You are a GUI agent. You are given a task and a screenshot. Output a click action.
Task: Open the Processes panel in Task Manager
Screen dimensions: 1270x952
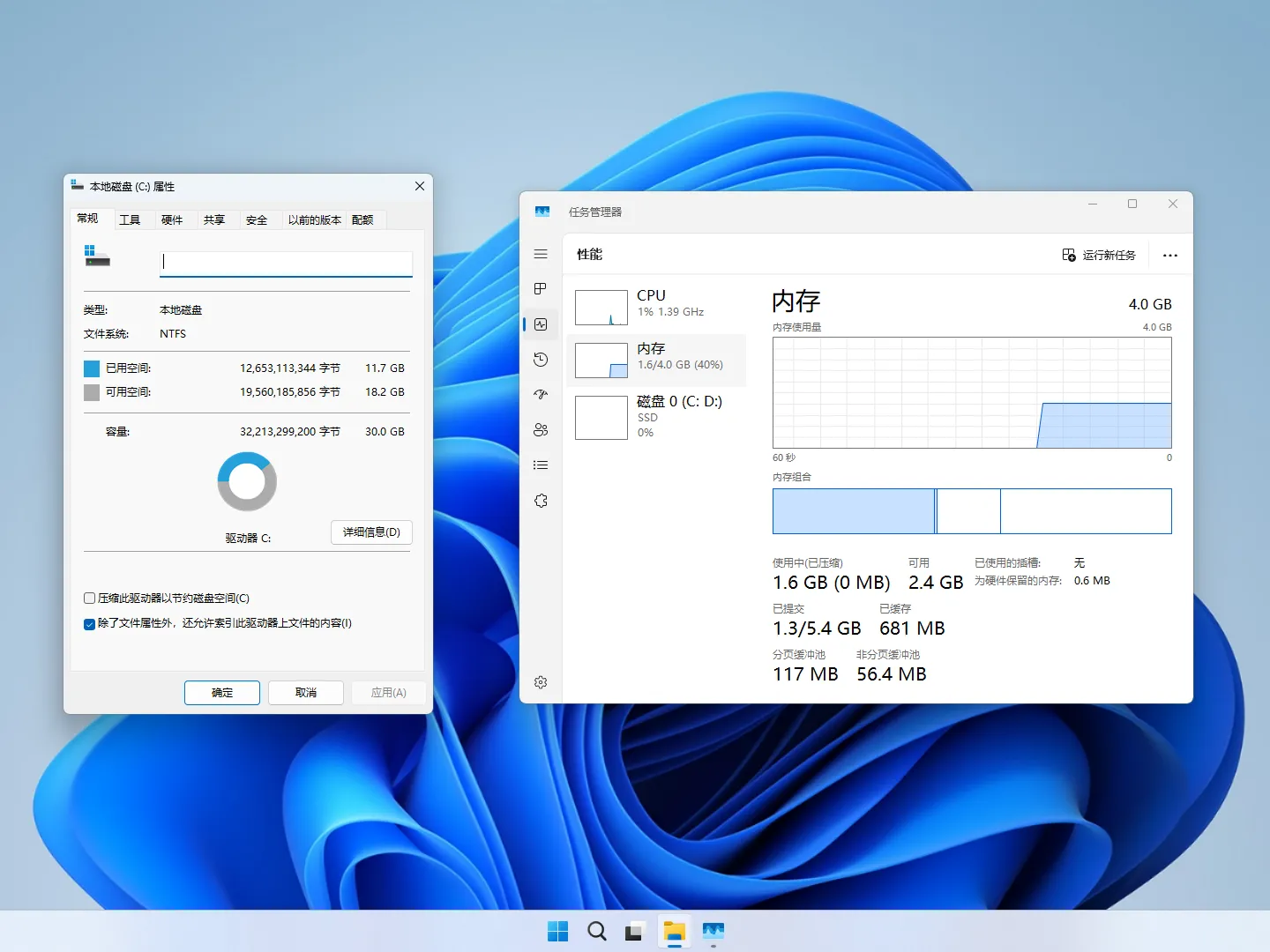[x=541, y=288]
